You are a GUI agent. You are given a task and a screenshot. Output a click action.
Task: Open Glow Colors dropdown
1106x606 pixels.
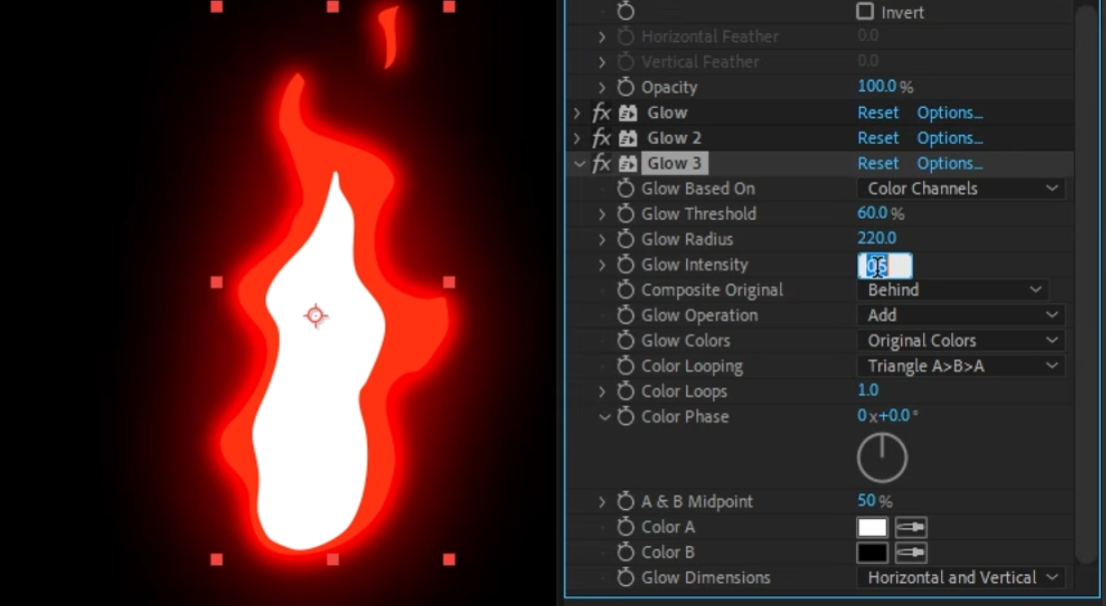[x=961, y=341]
